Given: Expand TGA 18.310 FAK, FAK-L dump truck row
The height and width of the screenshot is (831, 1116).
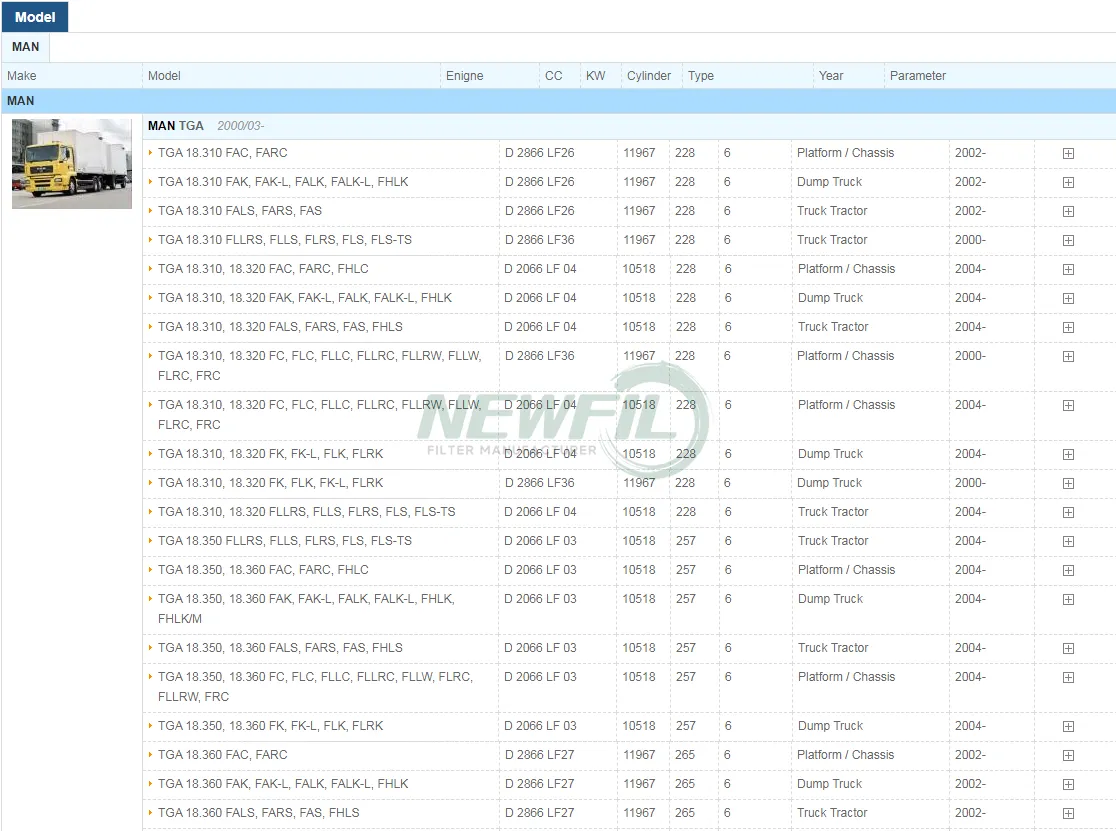Looking at the screenshot, I should (1068, 183).
